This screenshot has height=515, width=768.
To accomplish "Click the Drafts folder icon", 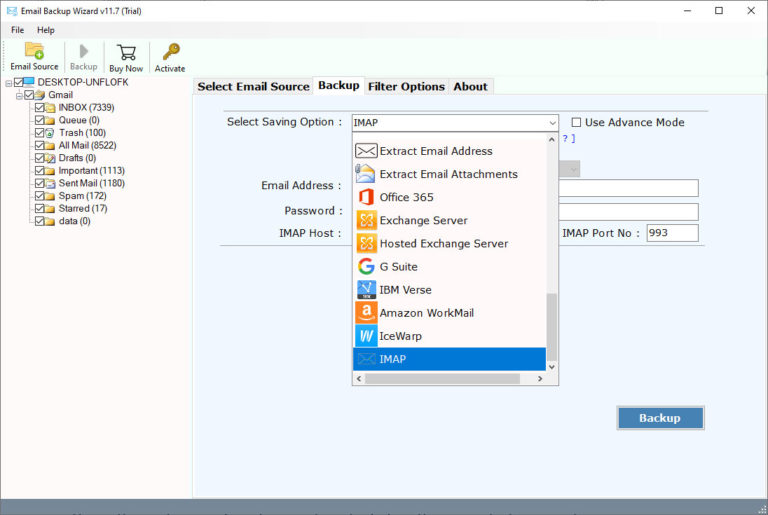I will 50,158.
